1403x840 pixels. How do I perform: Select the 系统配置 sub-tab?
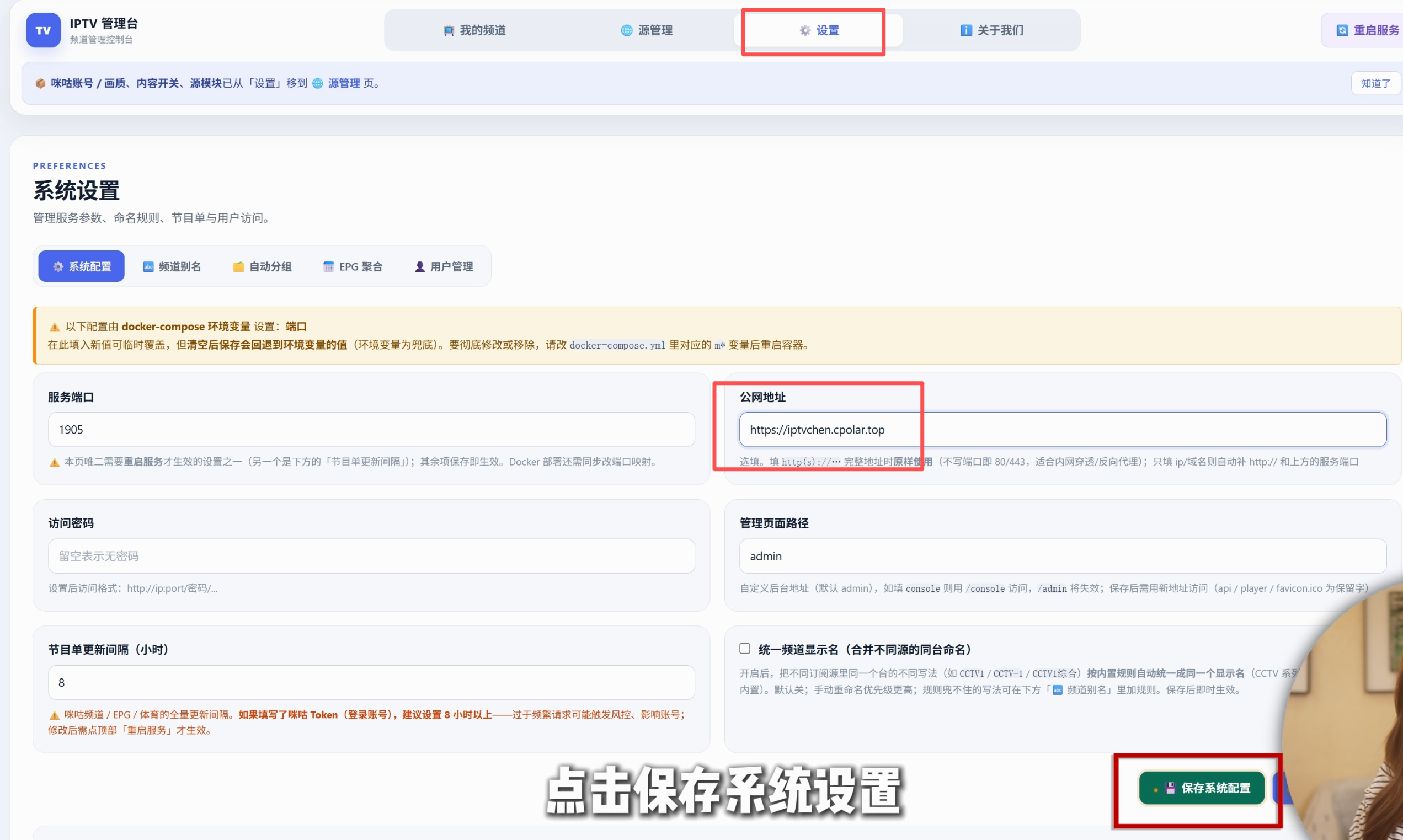(x=82, y=266)
